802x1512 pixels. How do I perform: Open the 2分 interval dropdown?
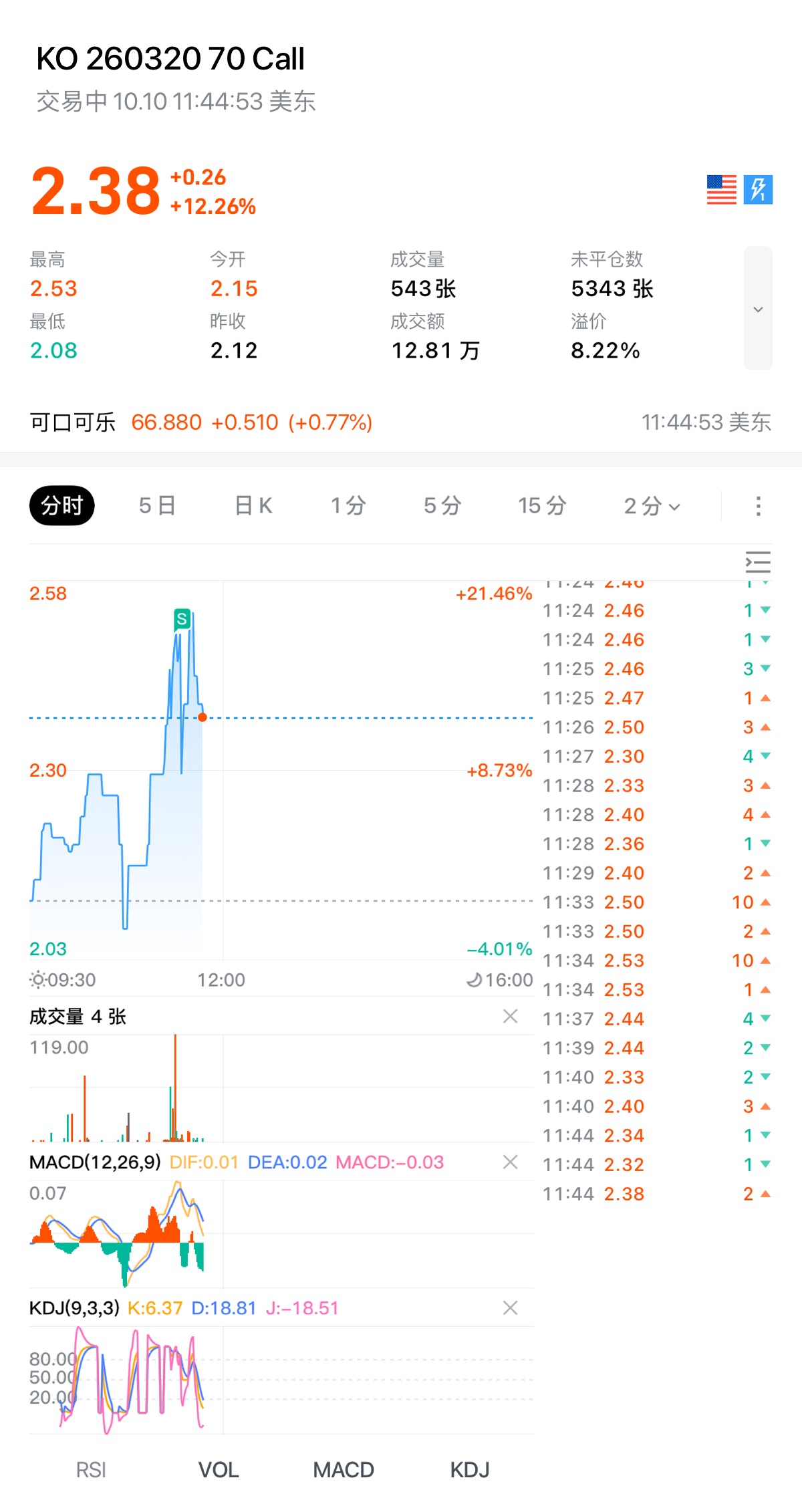click(652, 506)
